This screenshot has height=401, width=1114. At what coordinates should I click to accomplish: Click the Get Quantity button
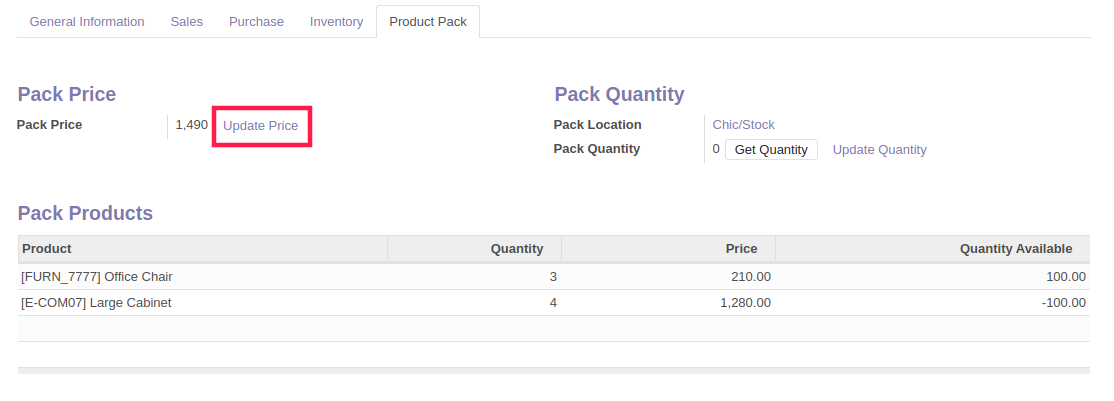point(771,149)
